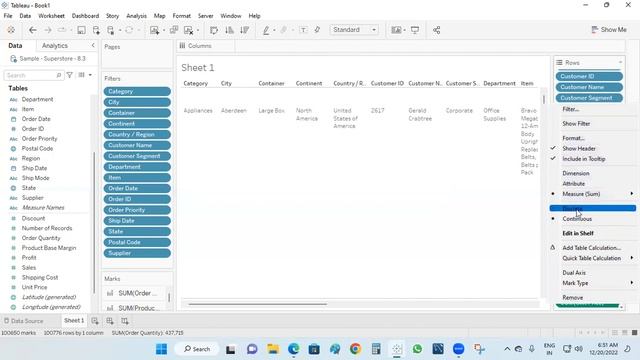
Task: Switch to the Analytics tab
Action: [55, 46]
